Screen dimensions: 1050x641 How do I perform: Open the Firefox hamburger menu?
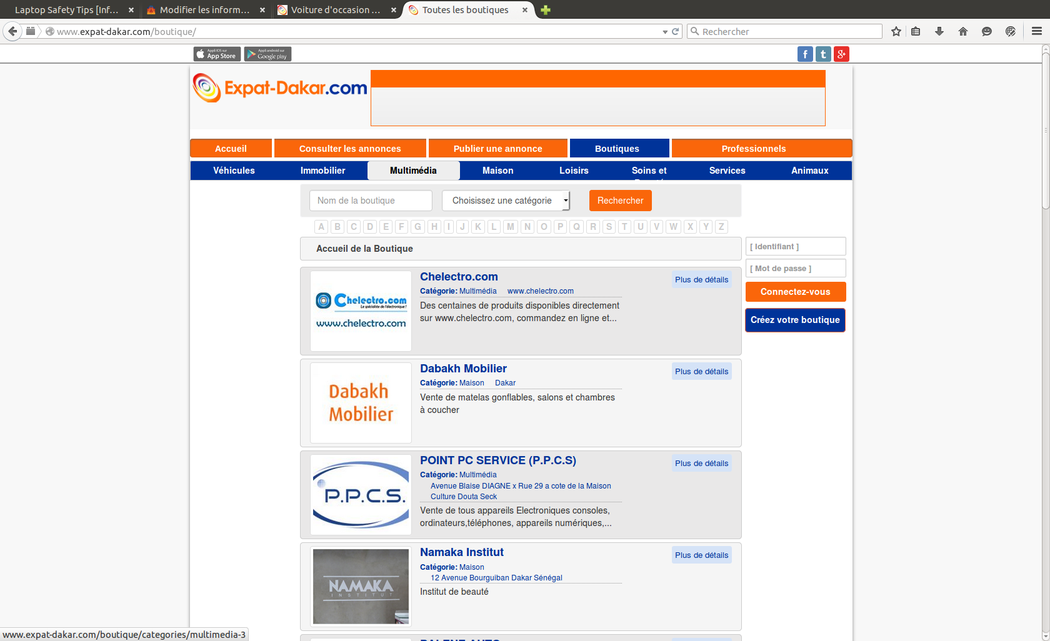(1037, 32)
